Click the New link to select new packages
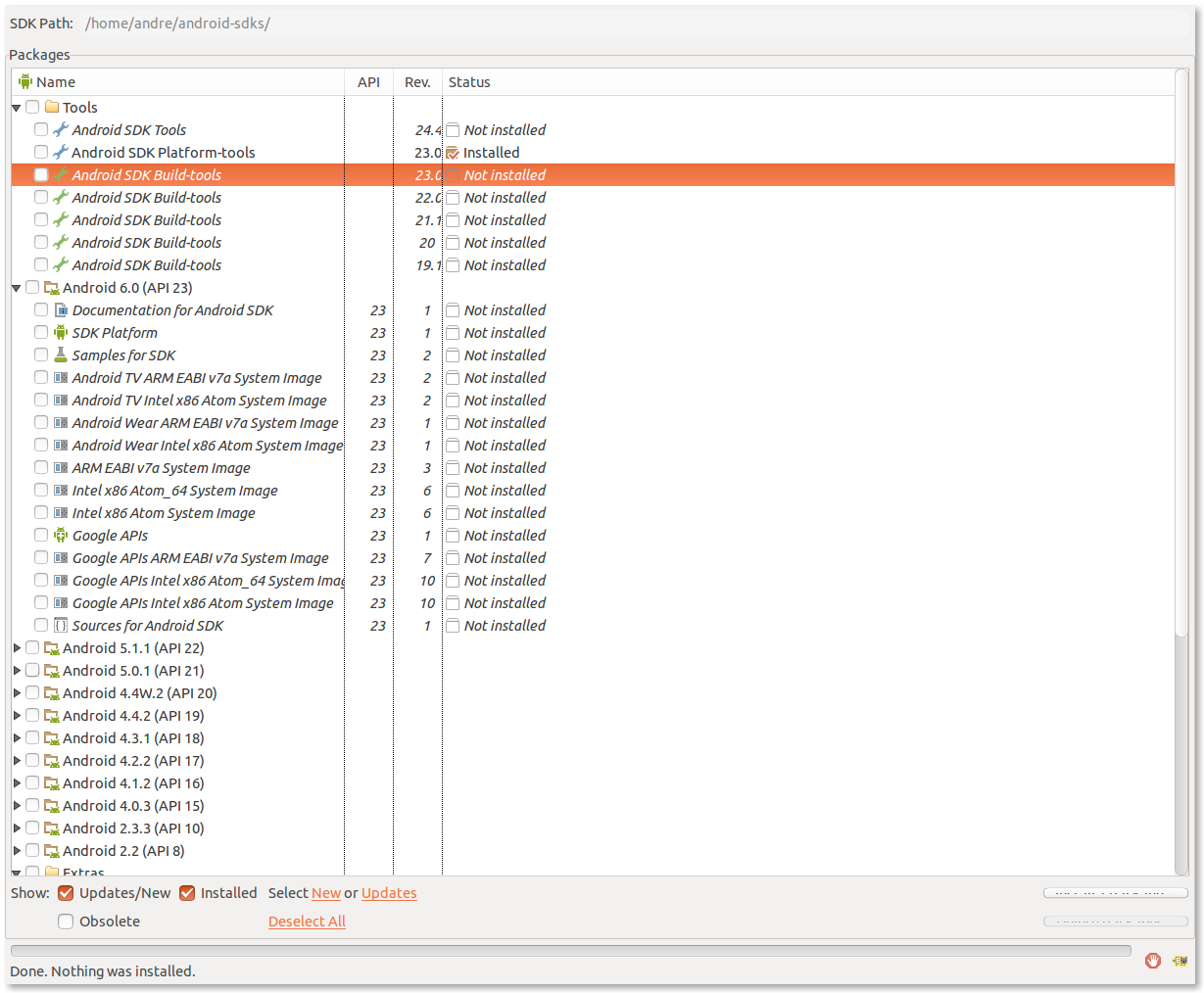Viewport: 1204px width, 993px height. pyautogui.click(x=326, y=893)
